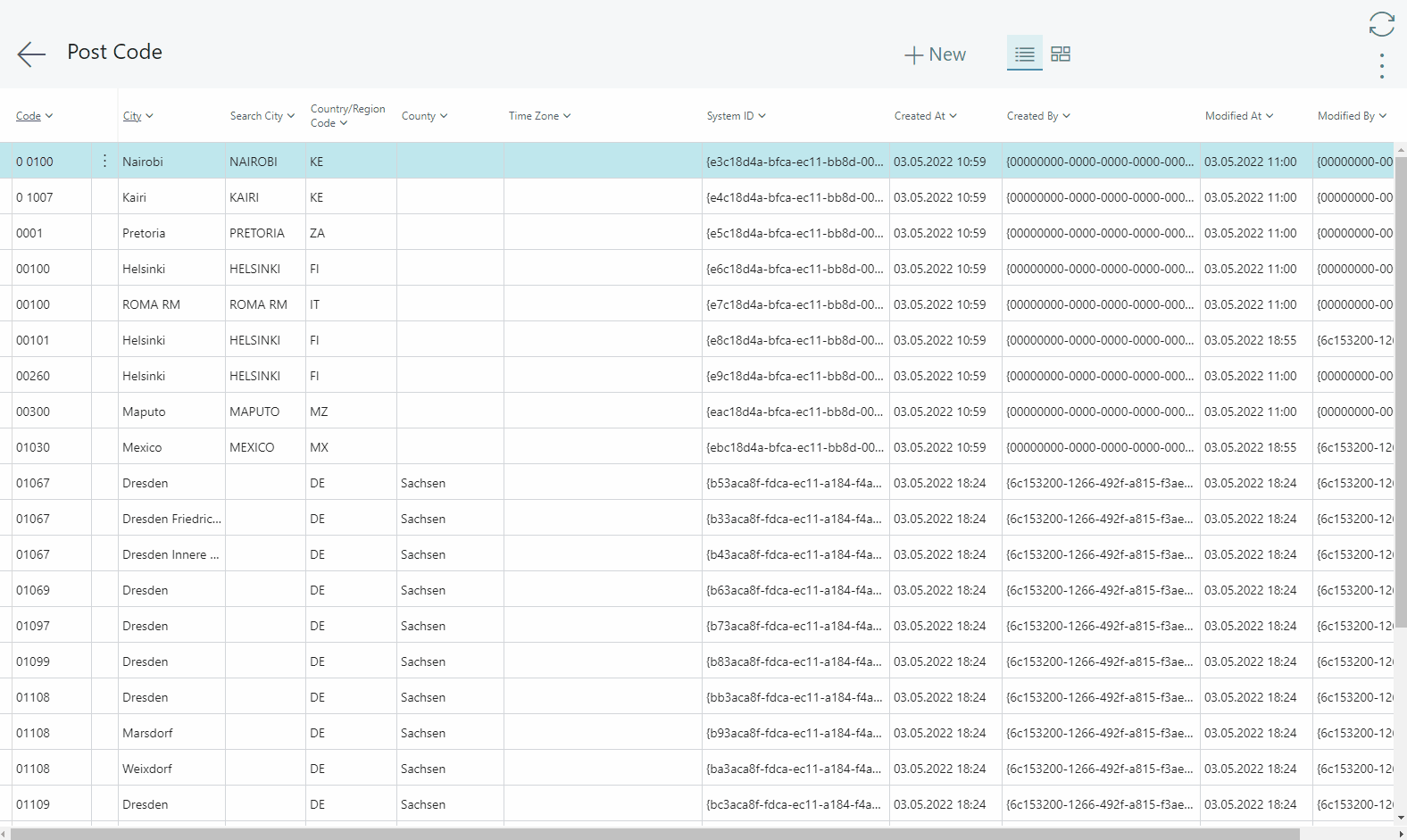Expand the City column header dropdown

pyautogui.click(x=138, y=116)
